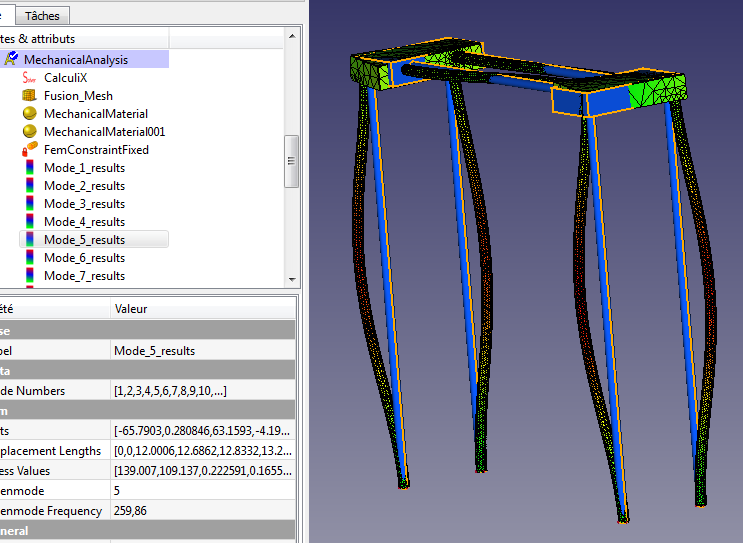Screen dimensions: 743x543
Task: Select the FemConstraintFixed item
Action: pos(96,150)
